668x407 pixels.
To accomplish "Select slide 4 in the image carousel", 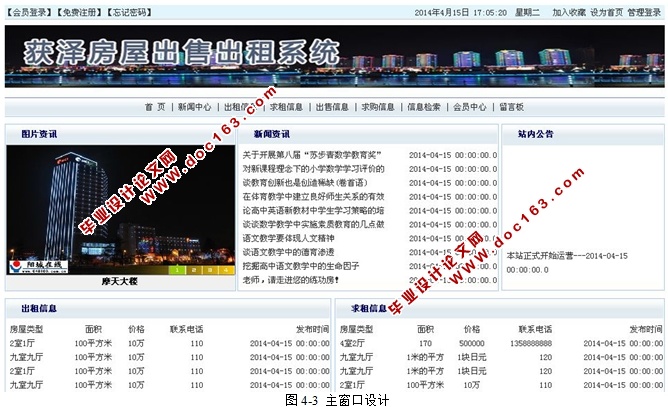I will (x=226, y=270).
